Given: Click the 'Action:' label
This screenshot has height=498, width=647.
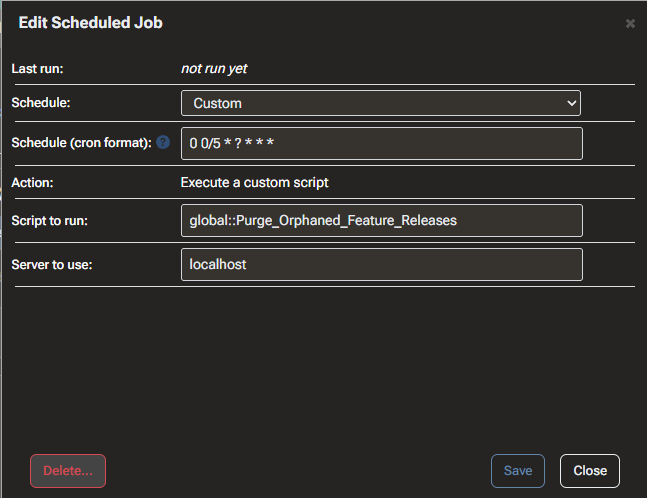Looking at the screenshot, I should click(32, 182).
